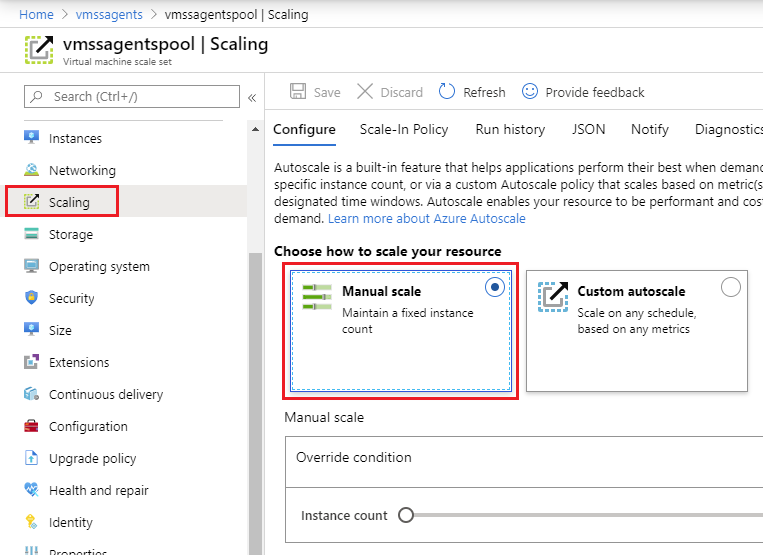Click the Refresh circular arrow icon
763x555 pixels.
click(447, 91)
